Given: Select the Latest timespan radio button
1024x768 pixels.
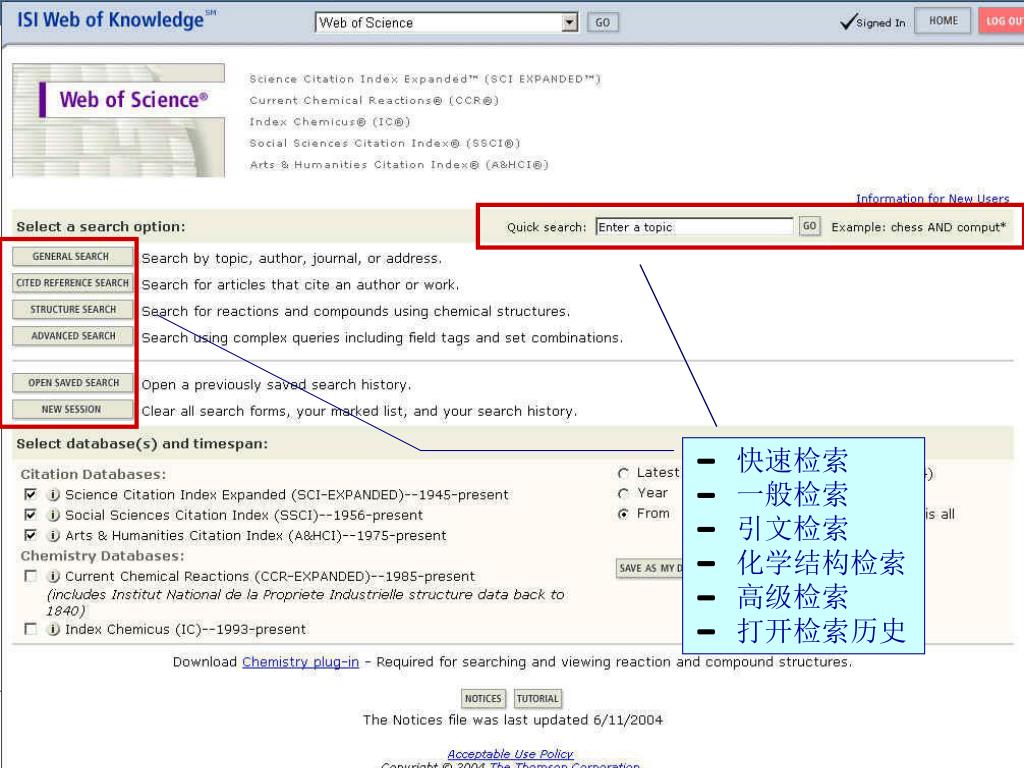Looking at the screenshot, I should [624, 473].
